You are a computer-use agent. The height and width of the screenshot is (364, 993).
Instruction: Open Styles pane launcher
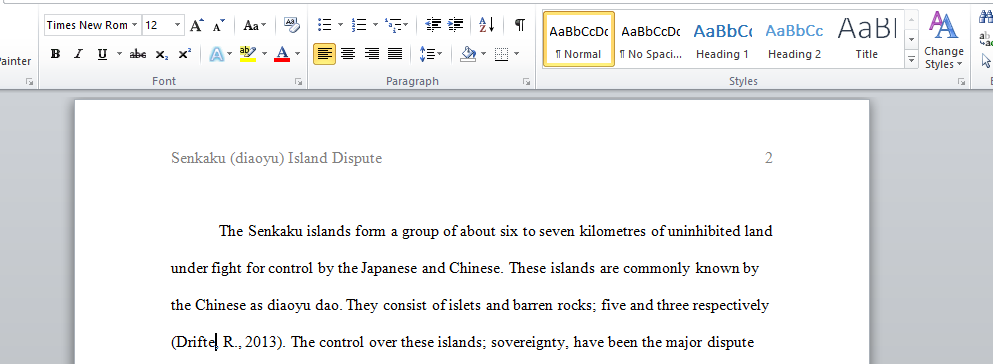(x=961, y=82)
